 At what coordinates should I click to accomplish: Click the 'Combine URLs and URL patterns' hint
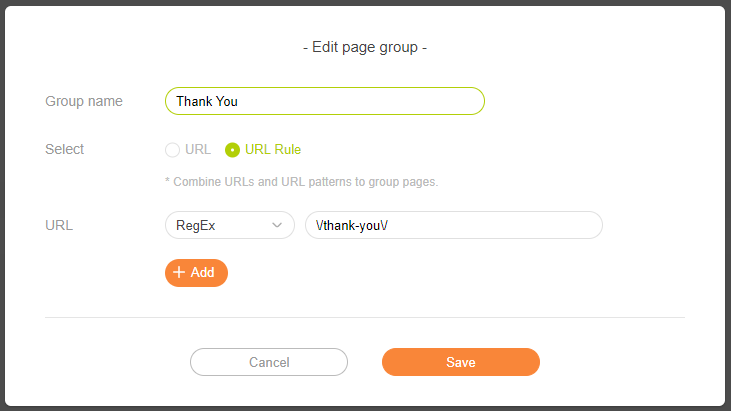(302, 182)
